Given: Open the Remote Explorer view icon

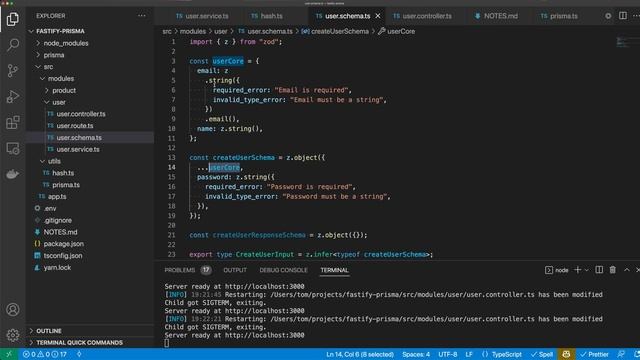Looking at the screenshot, I should click(13, 149).
